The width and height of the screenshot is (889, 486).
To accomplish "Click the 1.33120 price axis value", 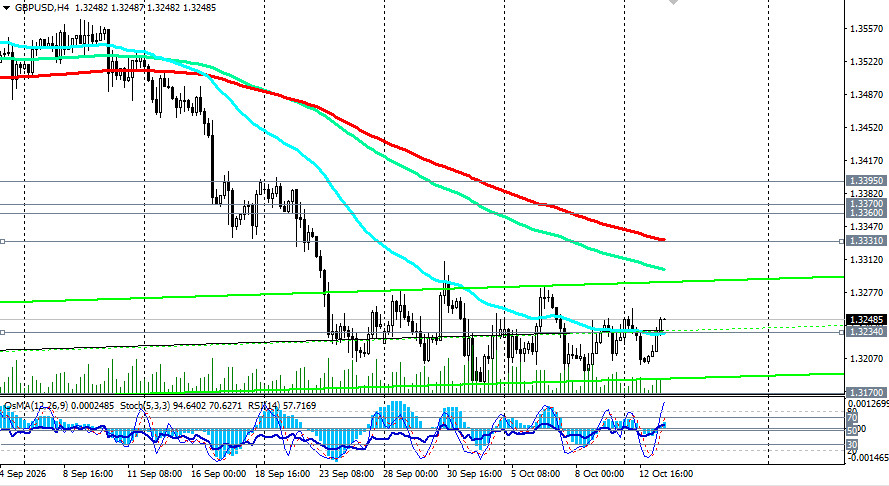I will (867, 260).
